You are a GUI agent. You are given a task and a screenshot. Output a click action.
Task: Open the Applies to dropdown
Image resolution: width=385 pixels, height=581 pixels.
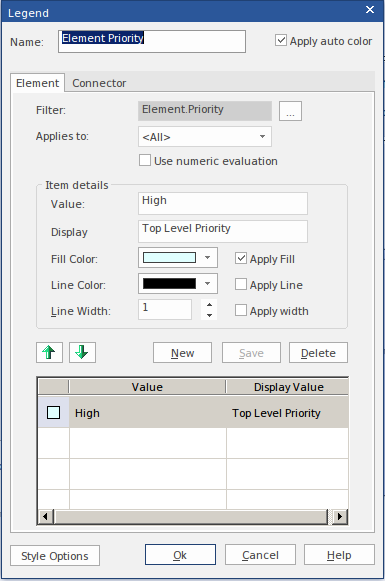point(205,137)
